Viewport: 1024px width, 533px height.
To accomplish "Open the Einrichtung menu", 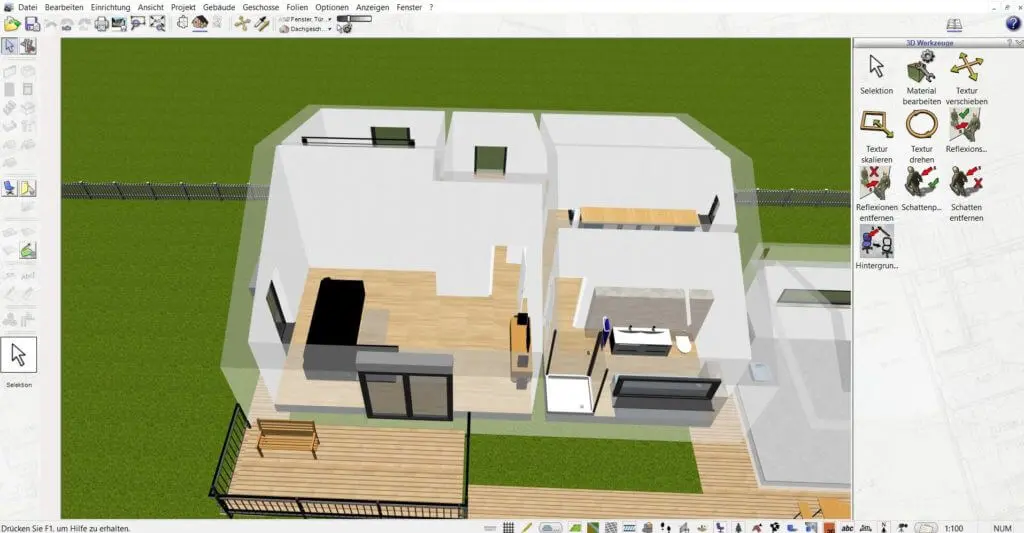I will pos(110,7).
